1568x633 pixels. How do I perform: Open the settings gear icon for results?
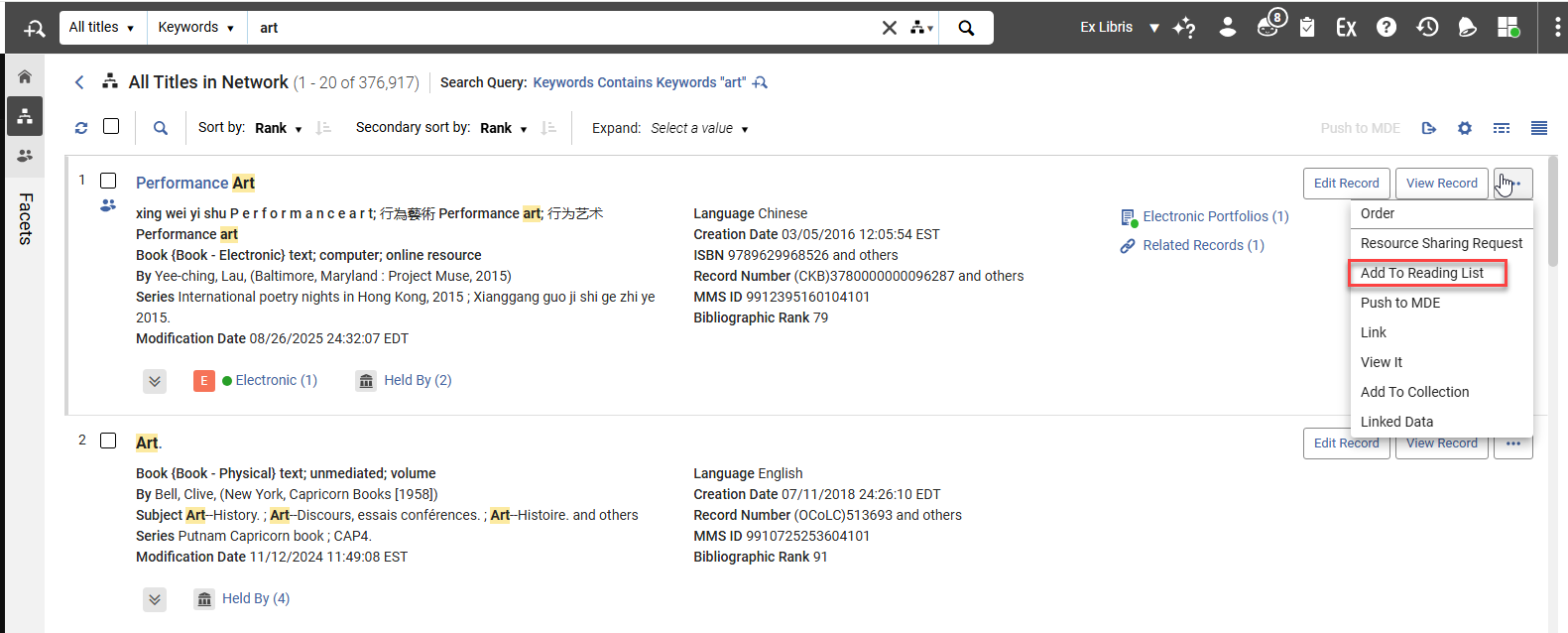tap(1465, 128)
